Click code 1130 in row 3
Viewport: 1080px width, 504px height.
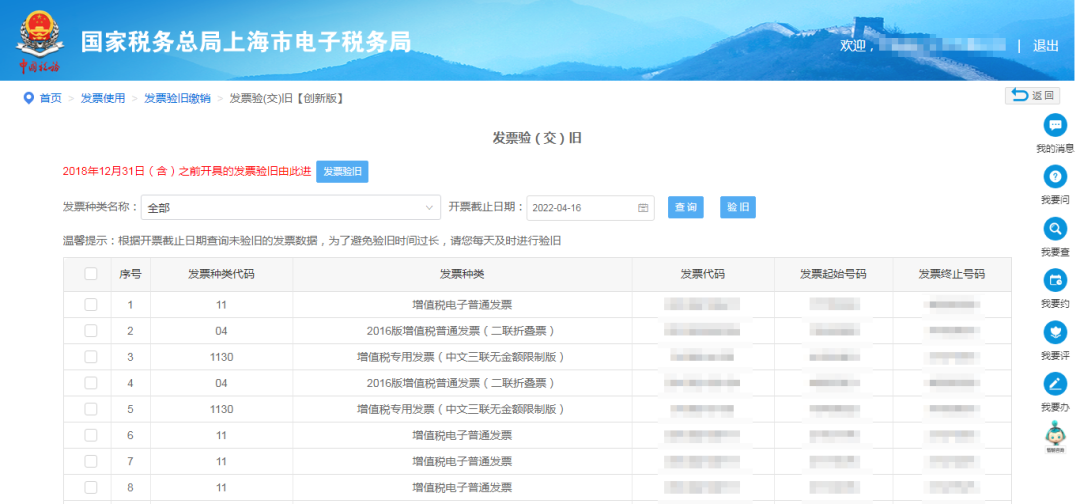(x=221, y=357)
